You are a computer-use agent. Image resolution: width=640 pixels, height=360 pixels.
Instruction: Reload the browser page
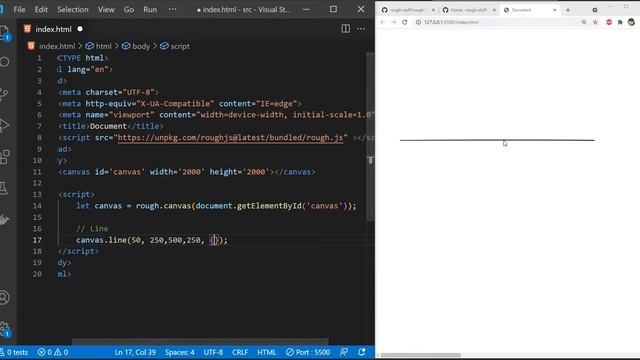click(x=405, y=22)
